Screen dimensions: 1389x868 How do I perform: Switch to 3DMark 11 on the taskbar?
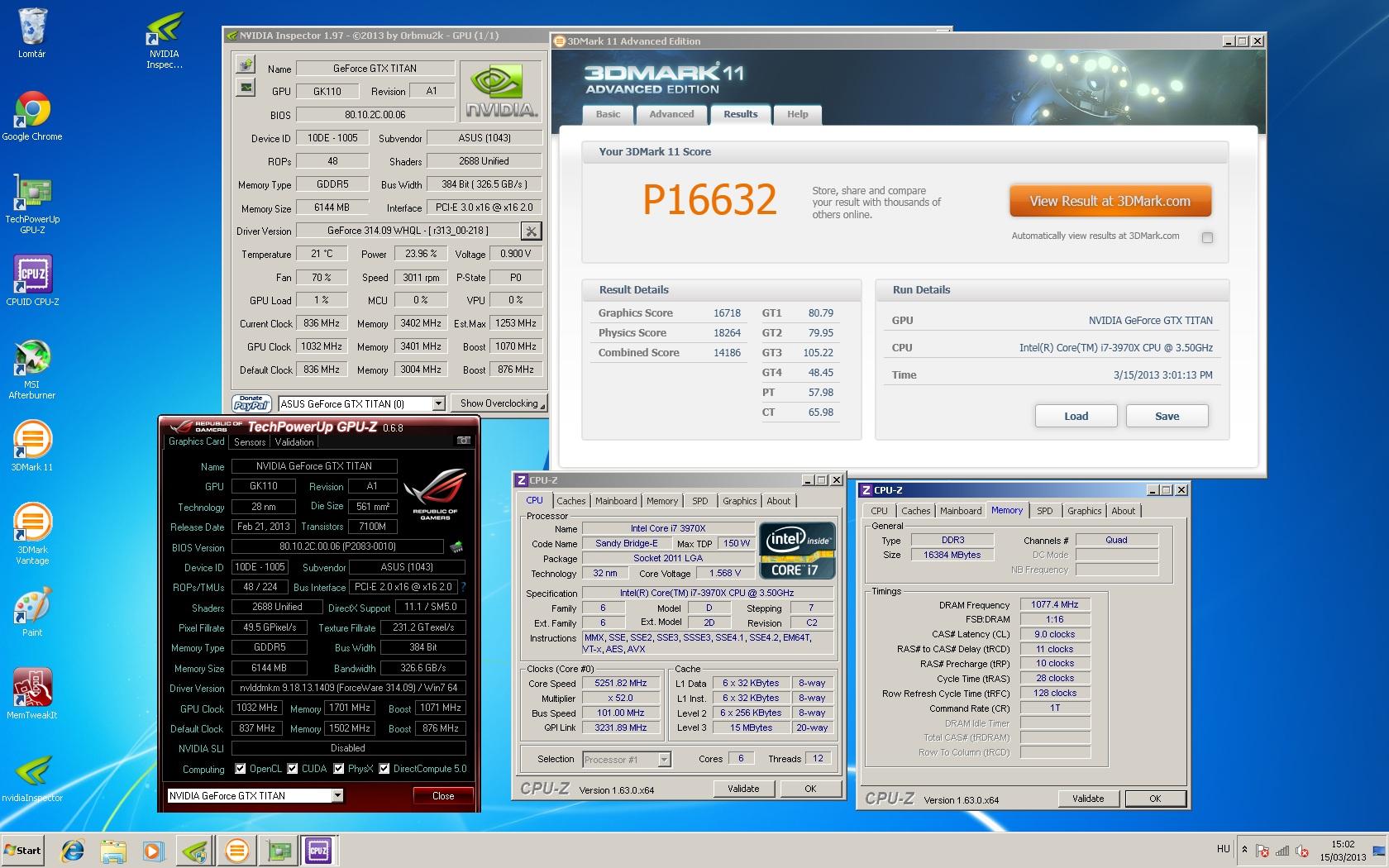[x=236, y=850]
